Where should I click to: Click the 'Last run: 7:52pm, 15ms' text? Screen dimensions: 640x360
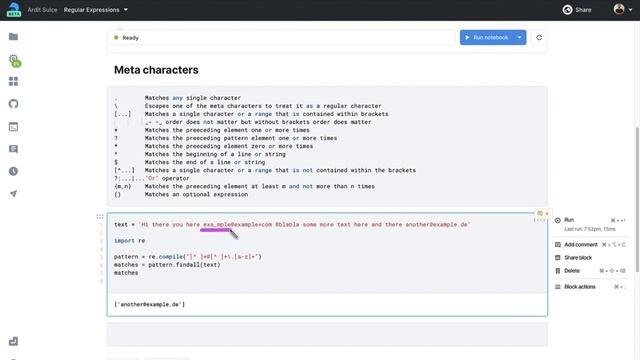pyautogui.click(x=590, y=229)
